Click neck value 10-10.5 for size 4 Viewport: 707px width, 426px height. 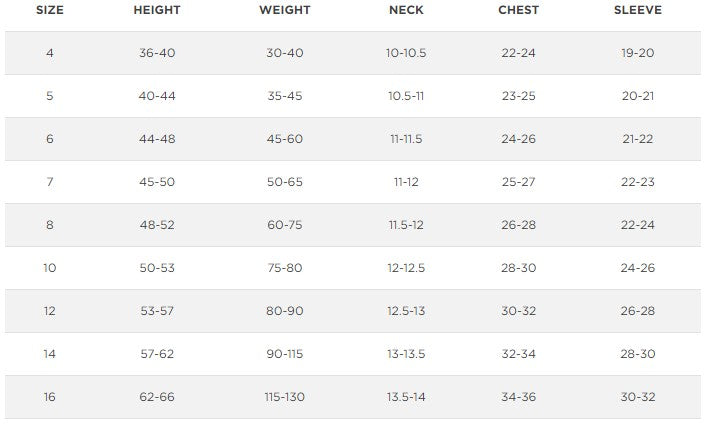click(x=406, y=53)
